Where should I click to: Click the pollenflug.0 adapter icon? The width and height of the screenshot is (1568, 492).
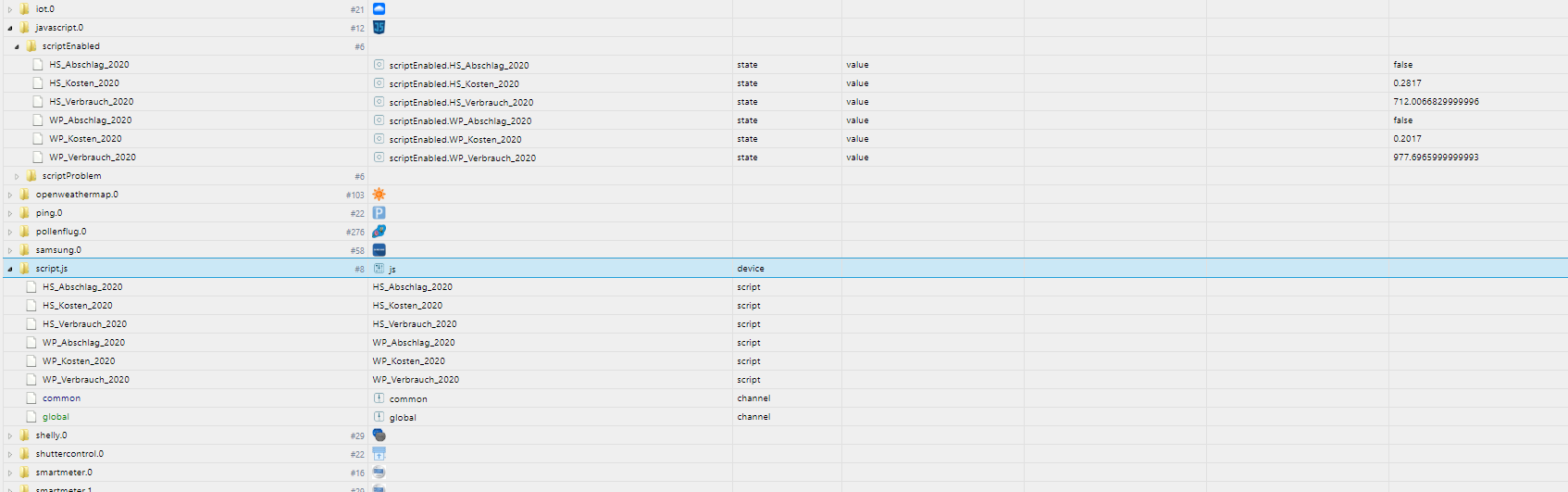[379, 231]
